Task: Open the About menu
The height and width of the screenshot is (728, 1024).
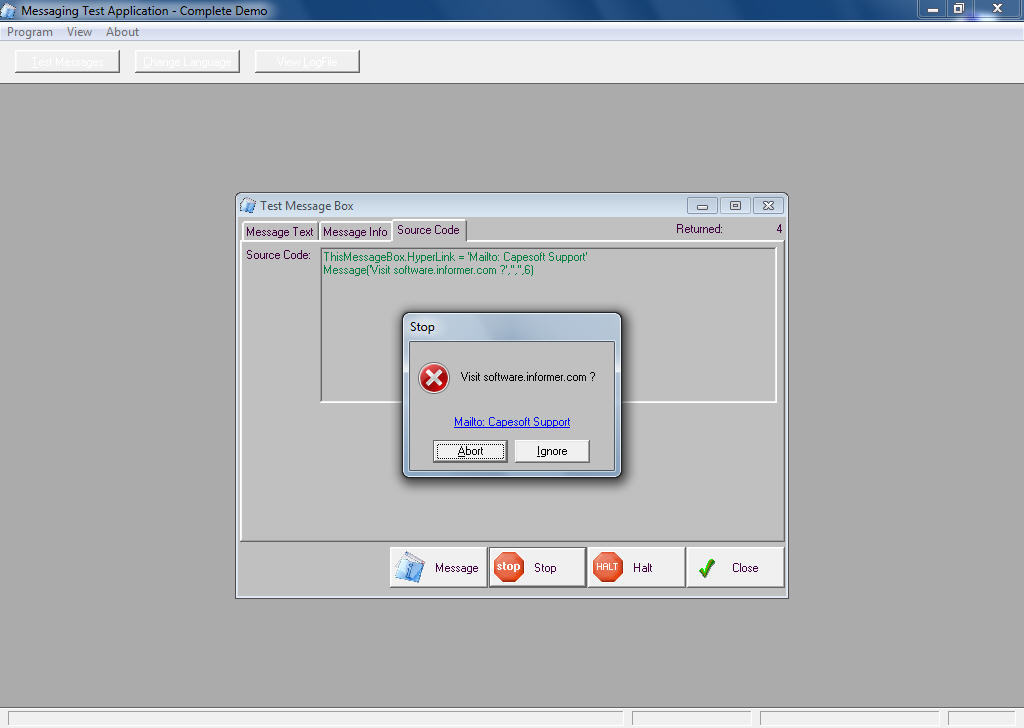Action: [122, 32]
